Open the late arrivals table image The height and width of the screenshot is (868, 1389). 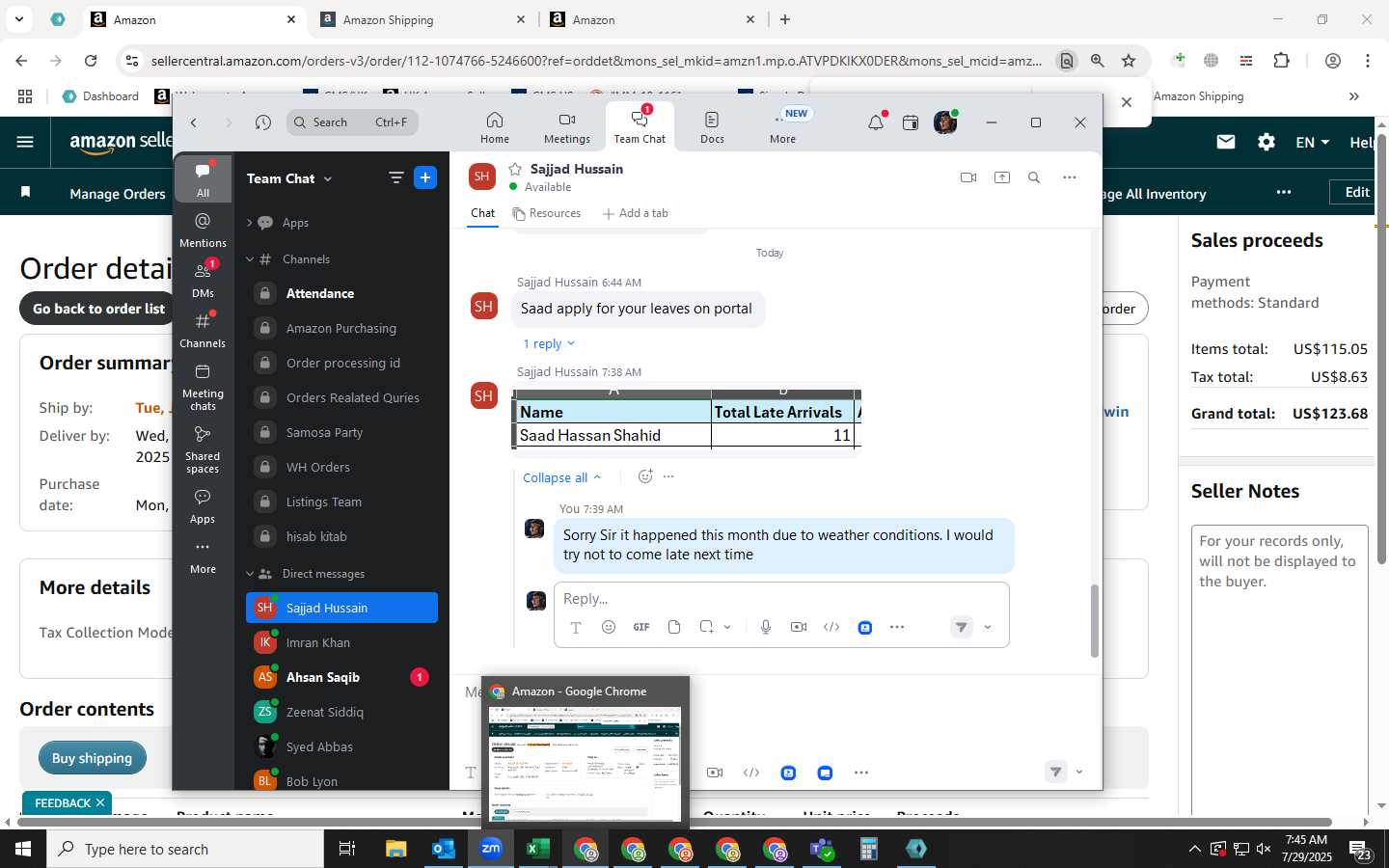(x=686, y=420)
